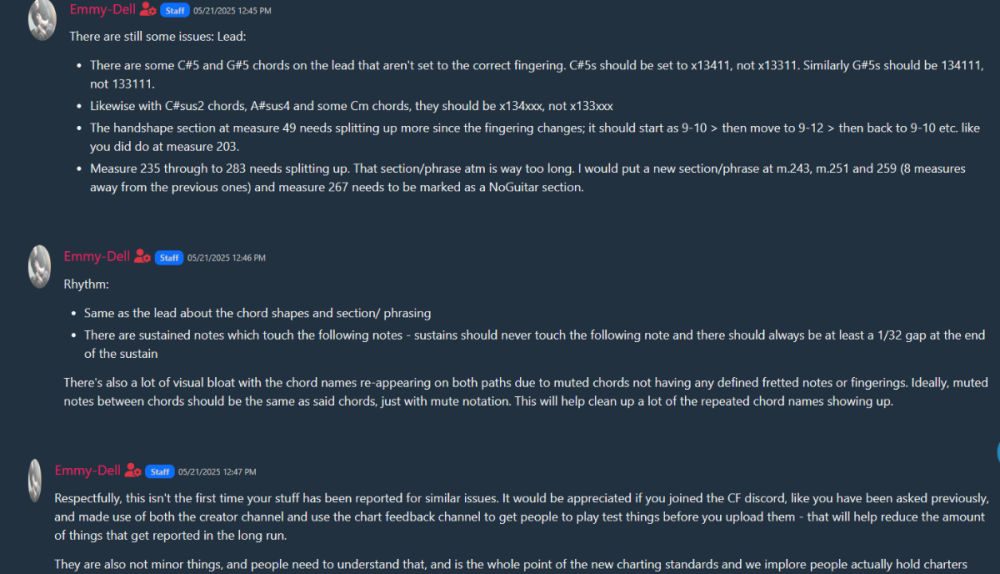This screenshot has width=1000, height=574.
Task: Click the Staff badge on the 12:46 PM post
Action: pos(168,258)
